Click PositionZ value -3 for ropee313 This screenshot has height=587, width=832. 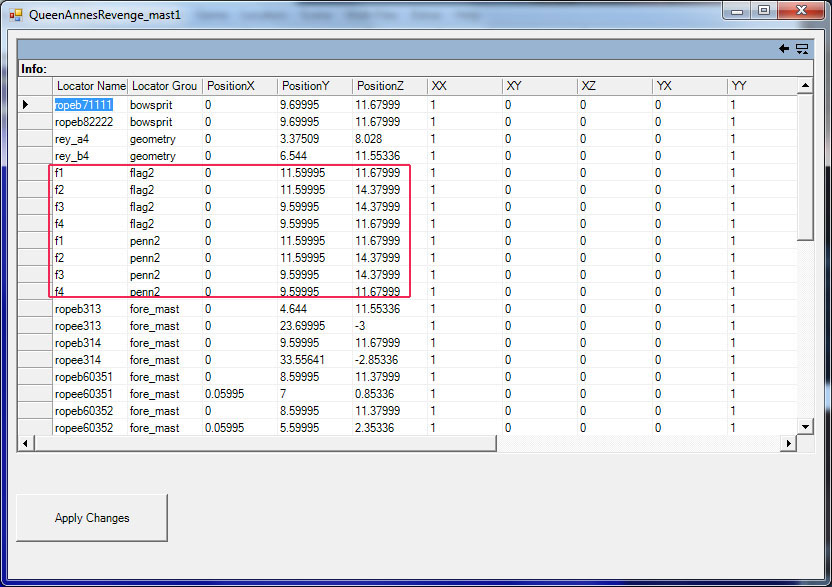click(x=389, y=325)
